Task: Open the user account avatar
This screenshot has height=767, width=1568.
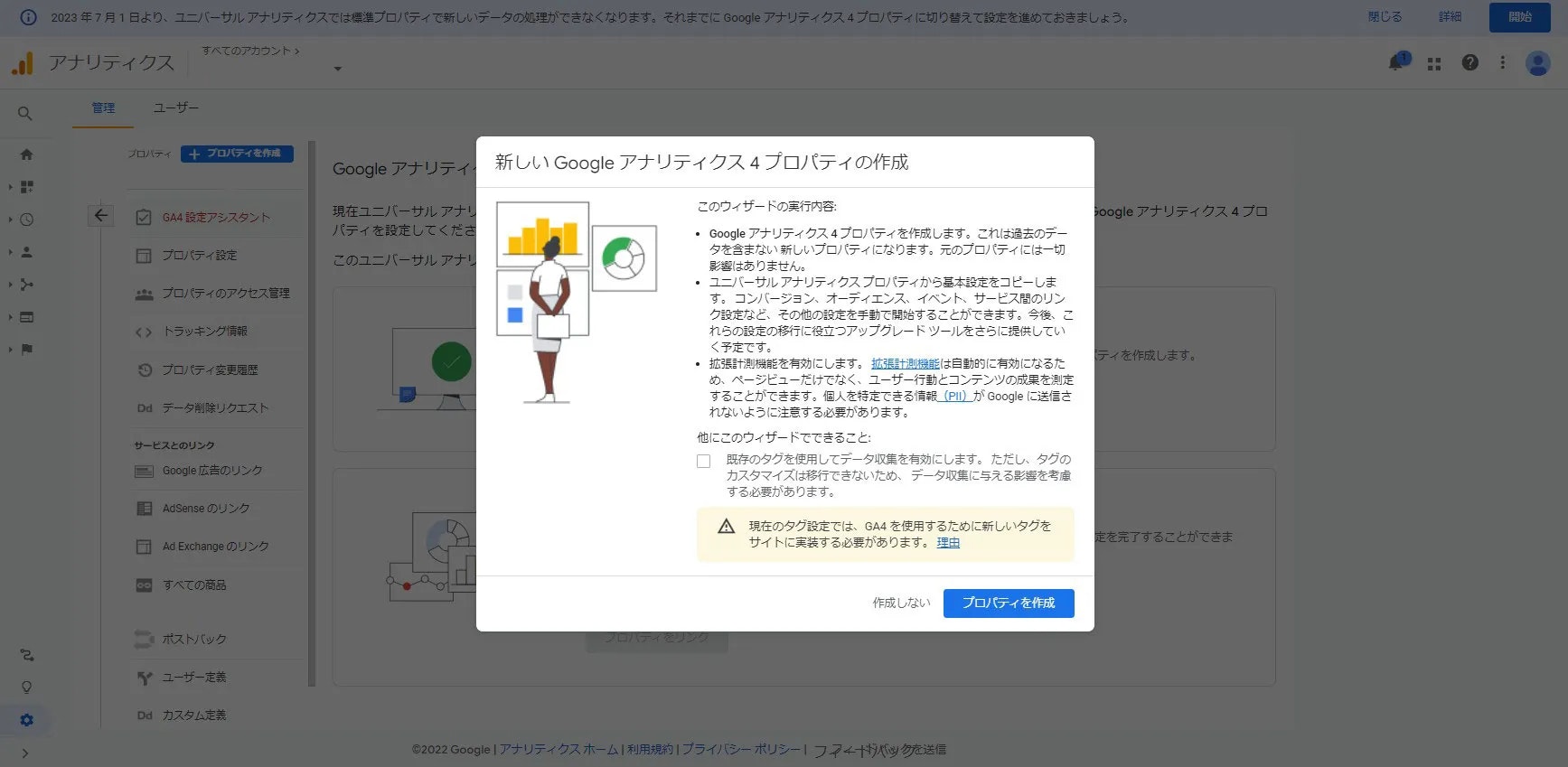Action: 1537,62
